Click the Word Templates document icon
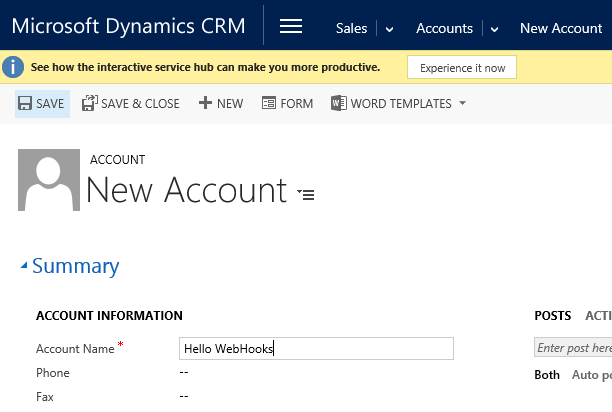 [x=338, y=103]
